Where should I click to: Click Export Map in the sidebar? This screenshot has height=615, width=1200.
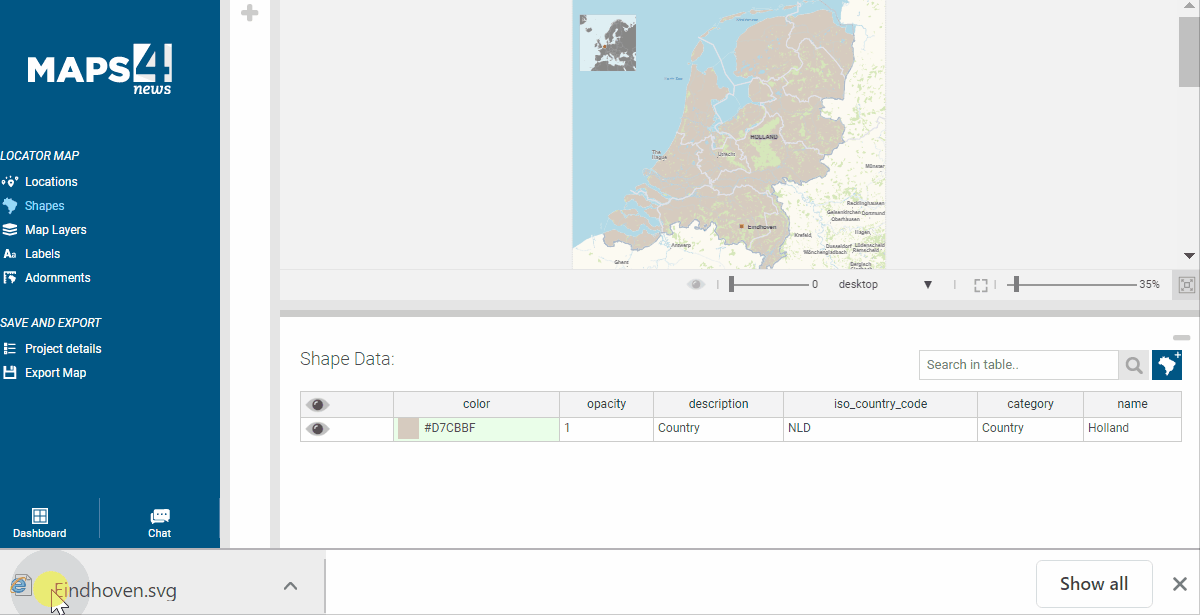[56, 373]
